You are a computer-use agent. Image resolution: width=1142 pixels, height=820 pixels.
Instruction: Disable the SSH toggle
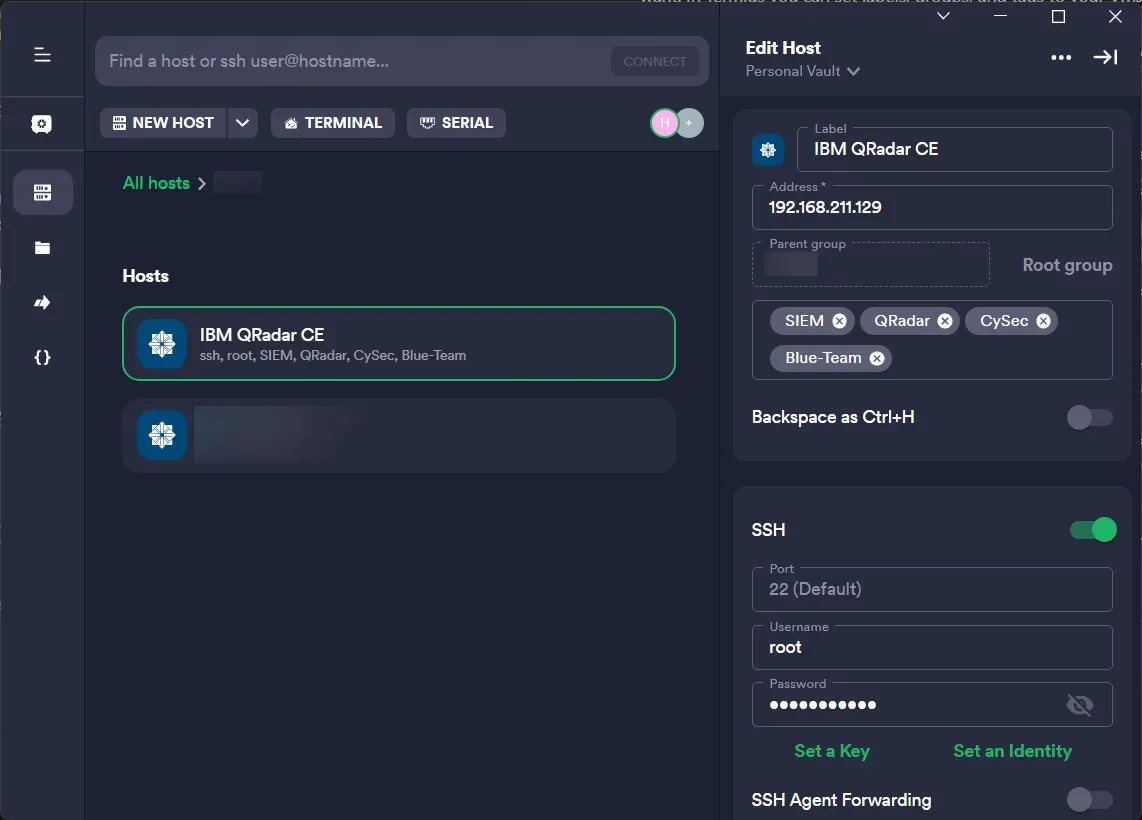click(x=1092, y=530)
